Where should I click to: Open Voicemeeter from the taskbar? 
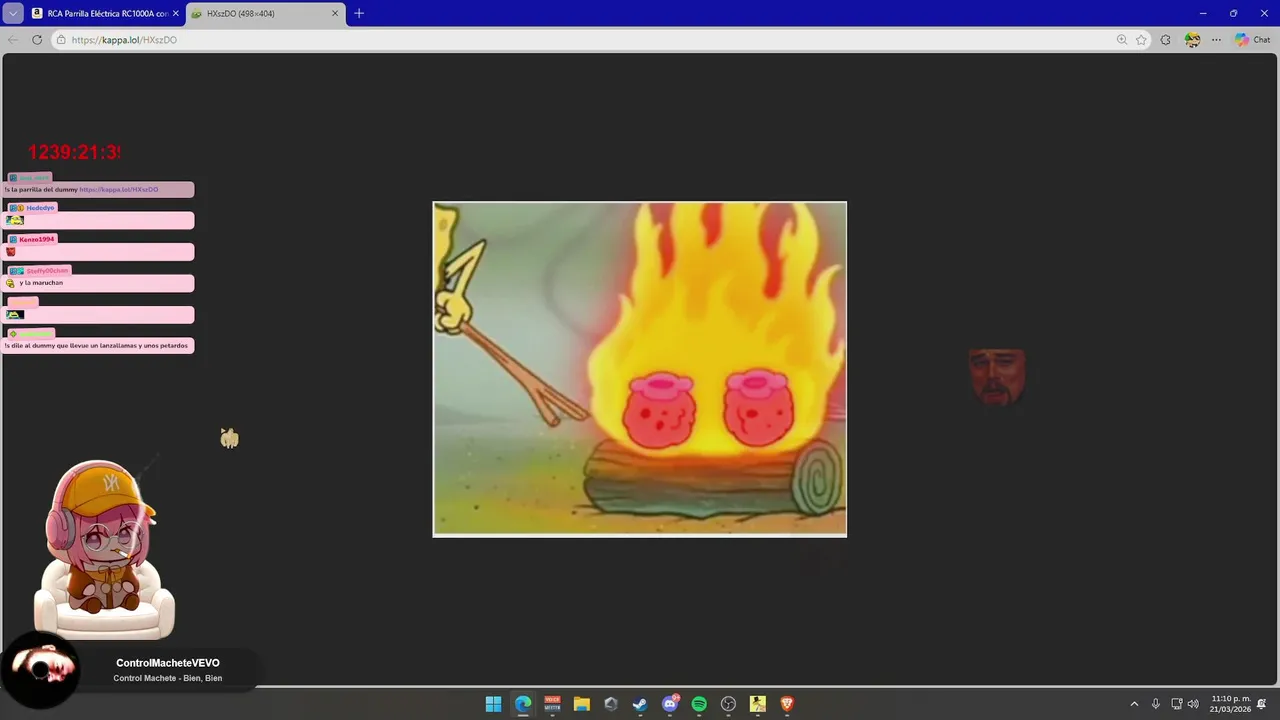point(552,704)
